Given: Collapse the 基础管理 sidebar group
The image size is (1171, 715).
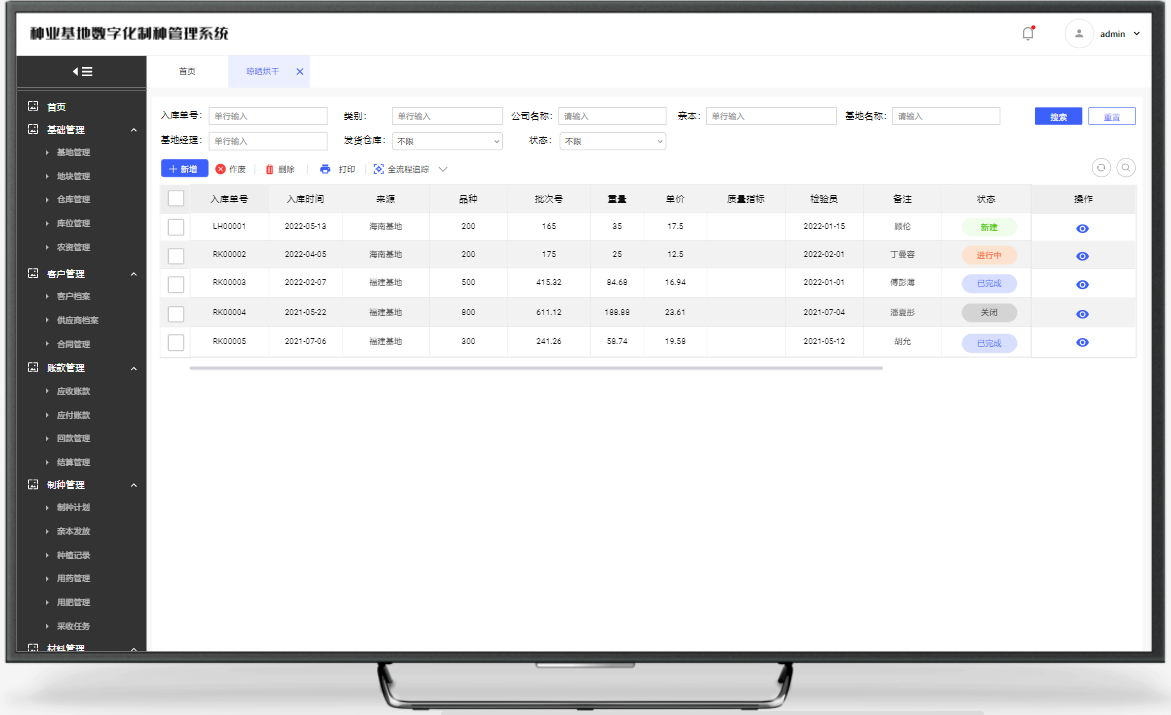Looking at the screenshot, I should pyautogui.click(x=134, y=130).
